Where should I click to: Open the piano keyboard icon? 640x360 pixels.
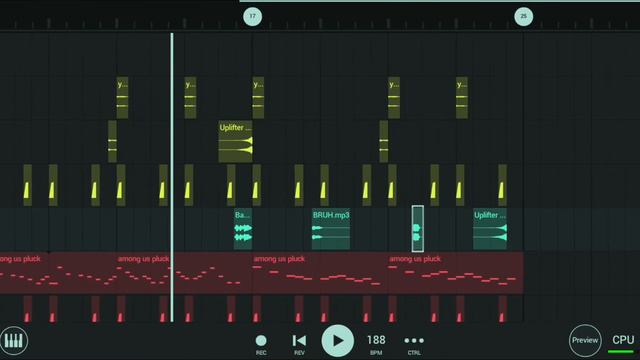(13, 340)
